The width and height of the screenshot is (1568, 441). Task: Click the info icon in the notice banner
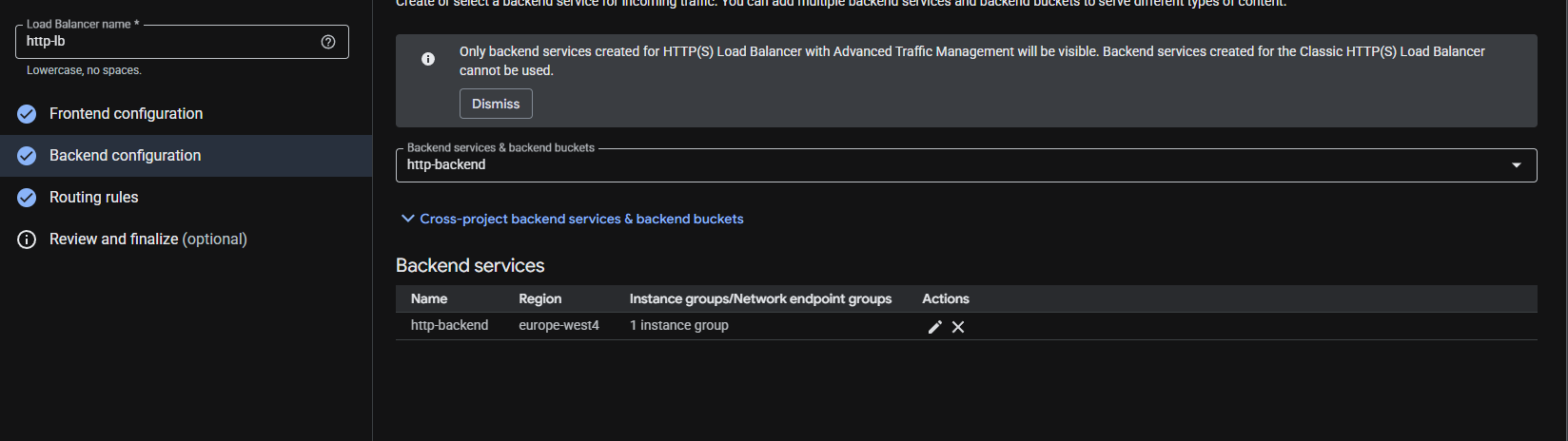428,59
